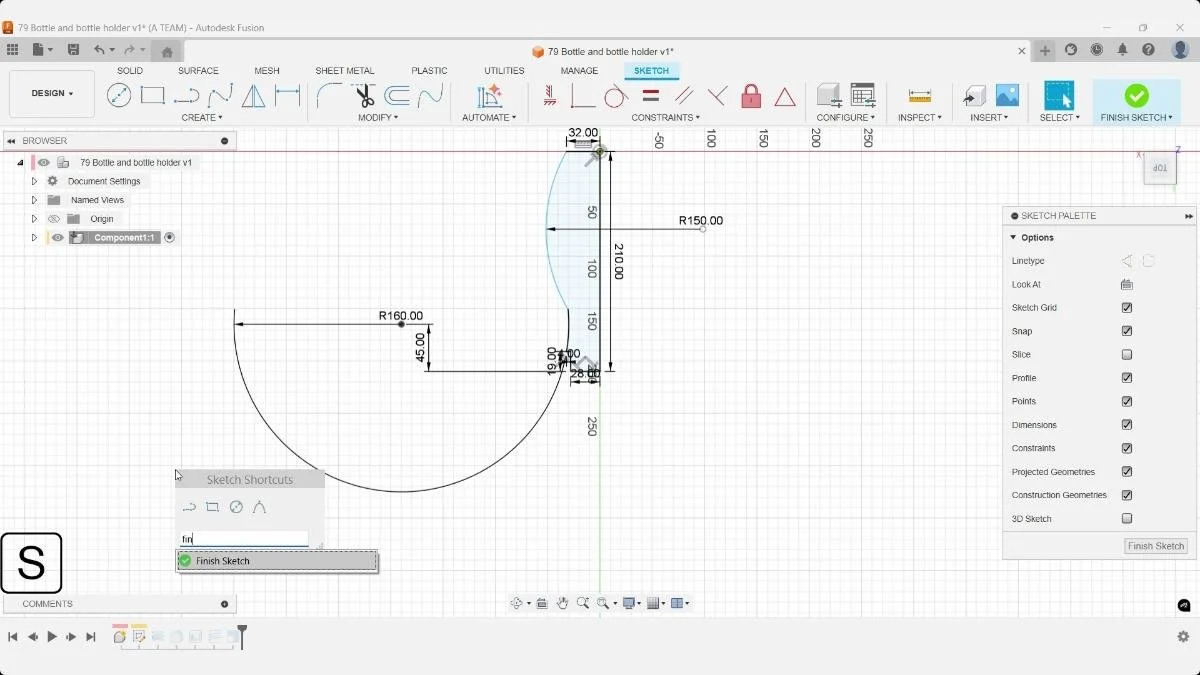
Task: Apply the Midpoint triangle constraint
Action: [x=785, y=96]
